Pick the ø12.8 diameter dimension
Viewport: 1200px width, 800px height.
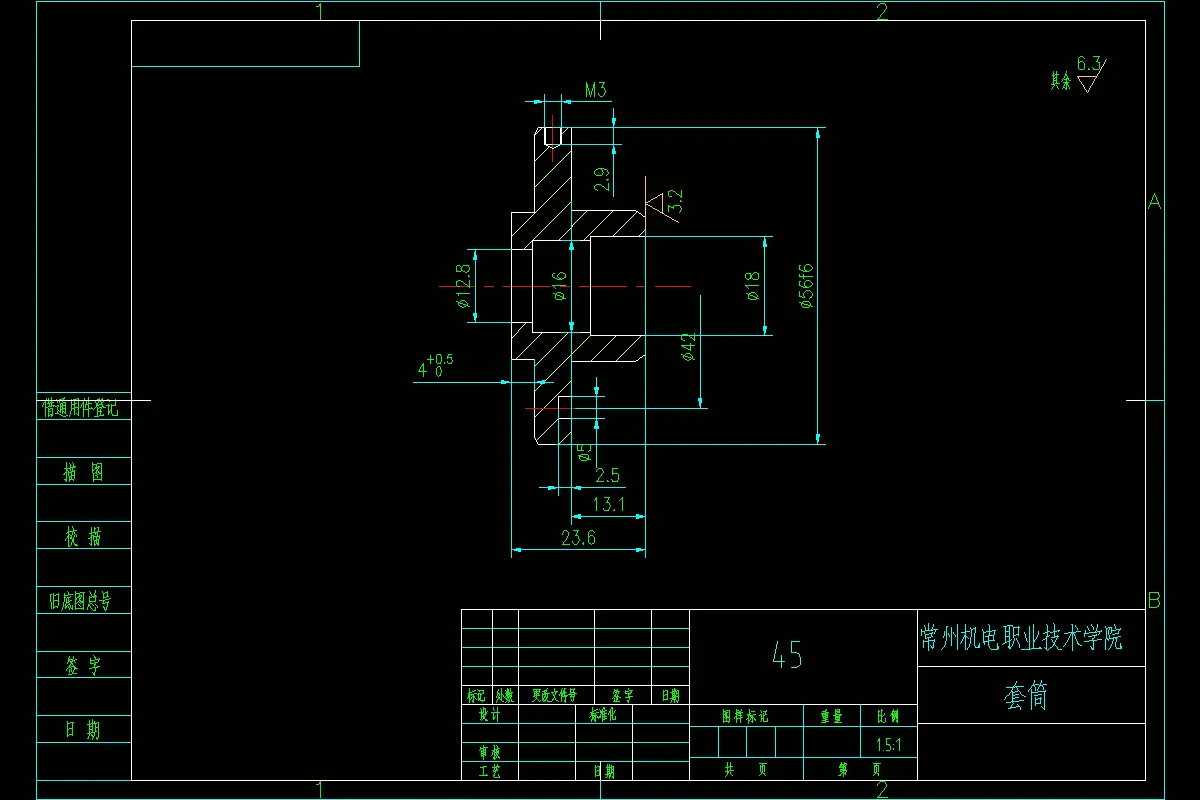click(x=463, y=286)
